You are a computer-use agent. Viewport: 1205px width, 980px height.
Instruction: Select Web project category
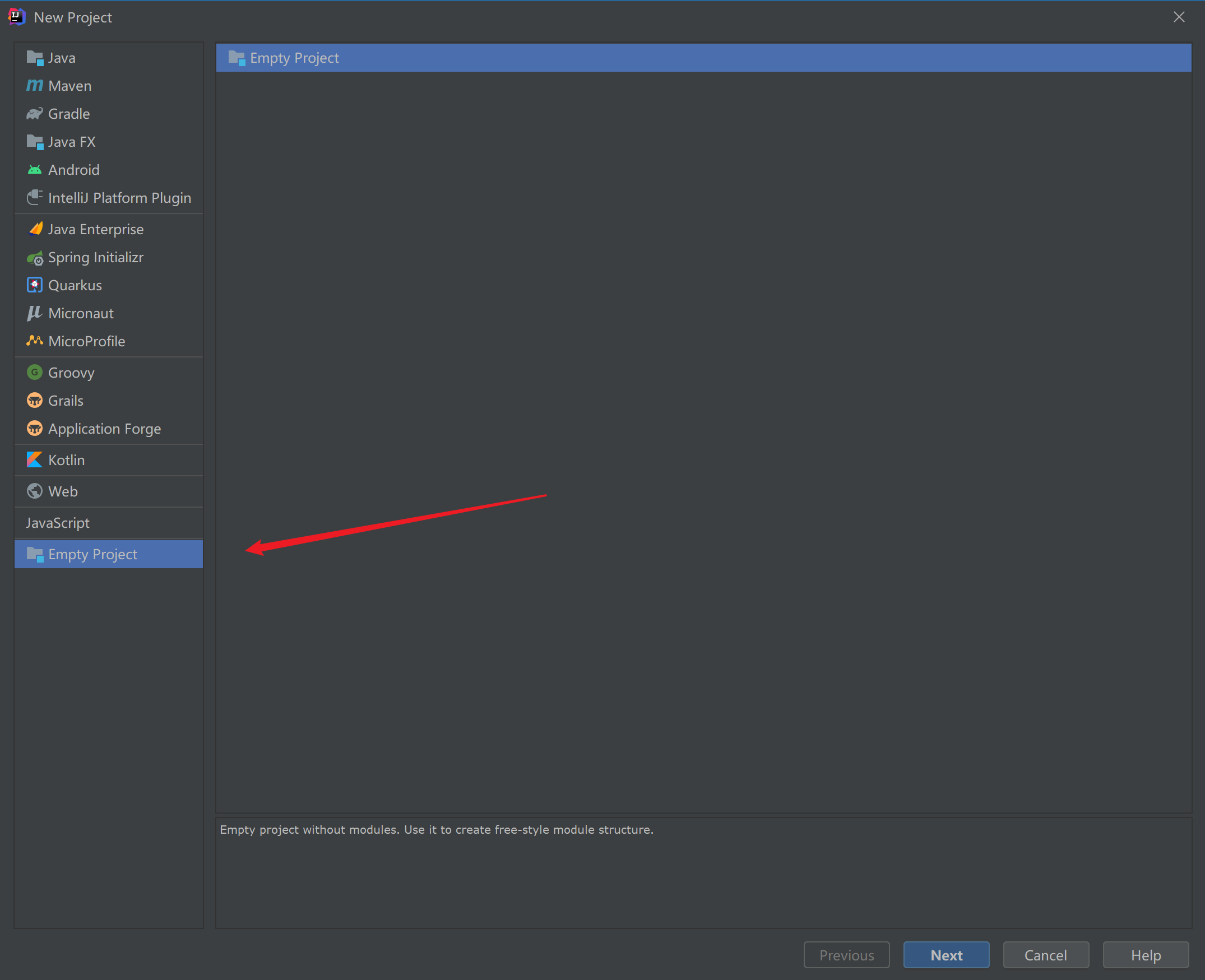point(63,492)
